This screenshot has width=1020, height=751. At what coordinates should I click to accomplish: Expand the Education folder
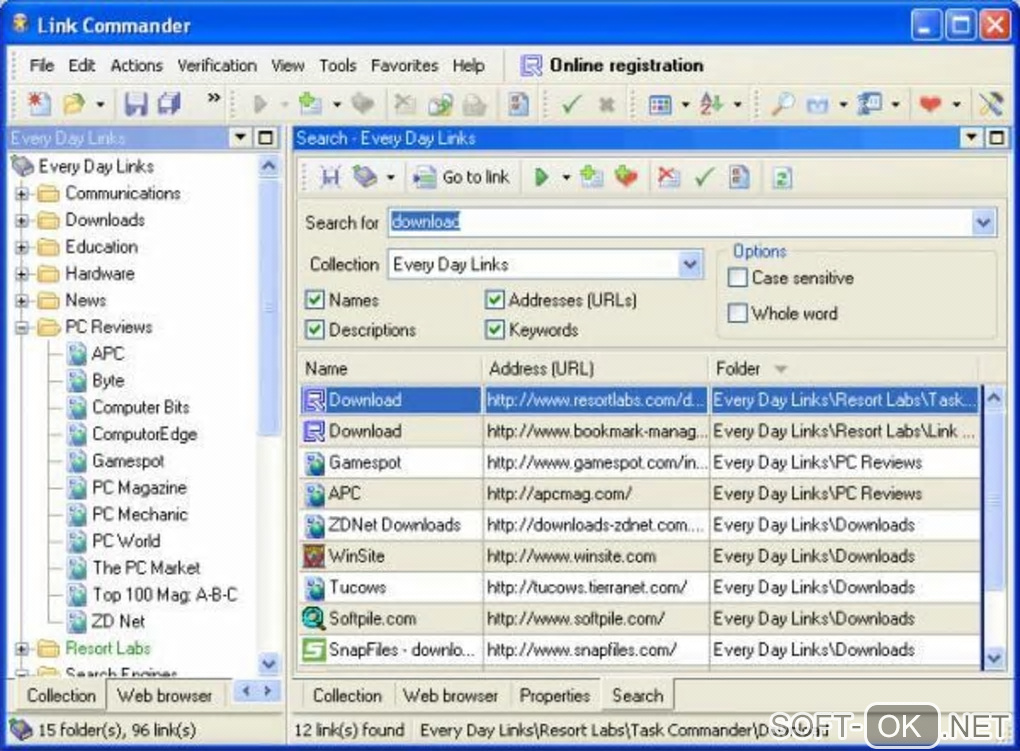pyautogui.click(x=21, y=247)
